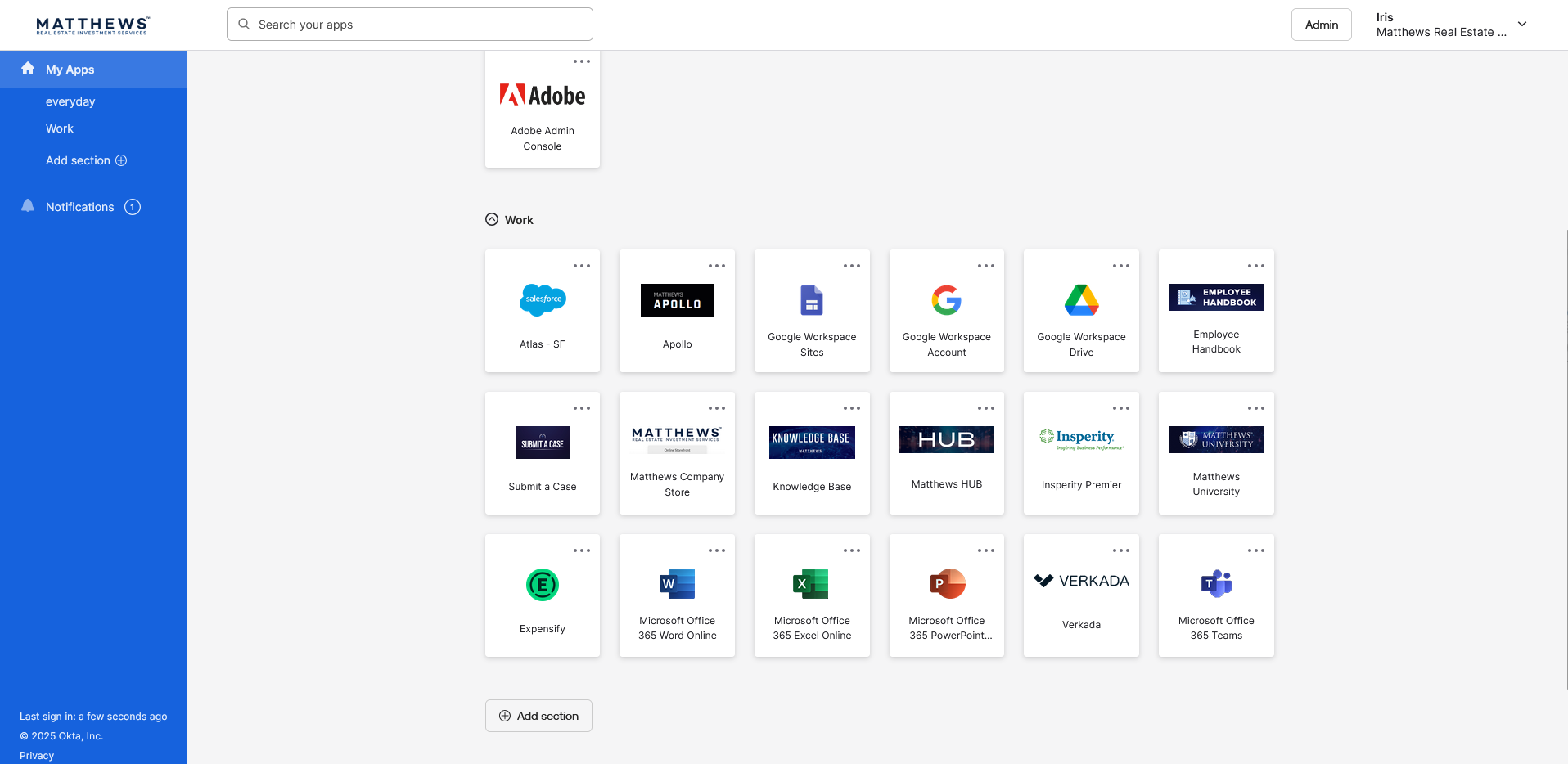Click the My Apps home icon
The height and width of the screenshot is (764, 1568).
(x=28, y=69)
